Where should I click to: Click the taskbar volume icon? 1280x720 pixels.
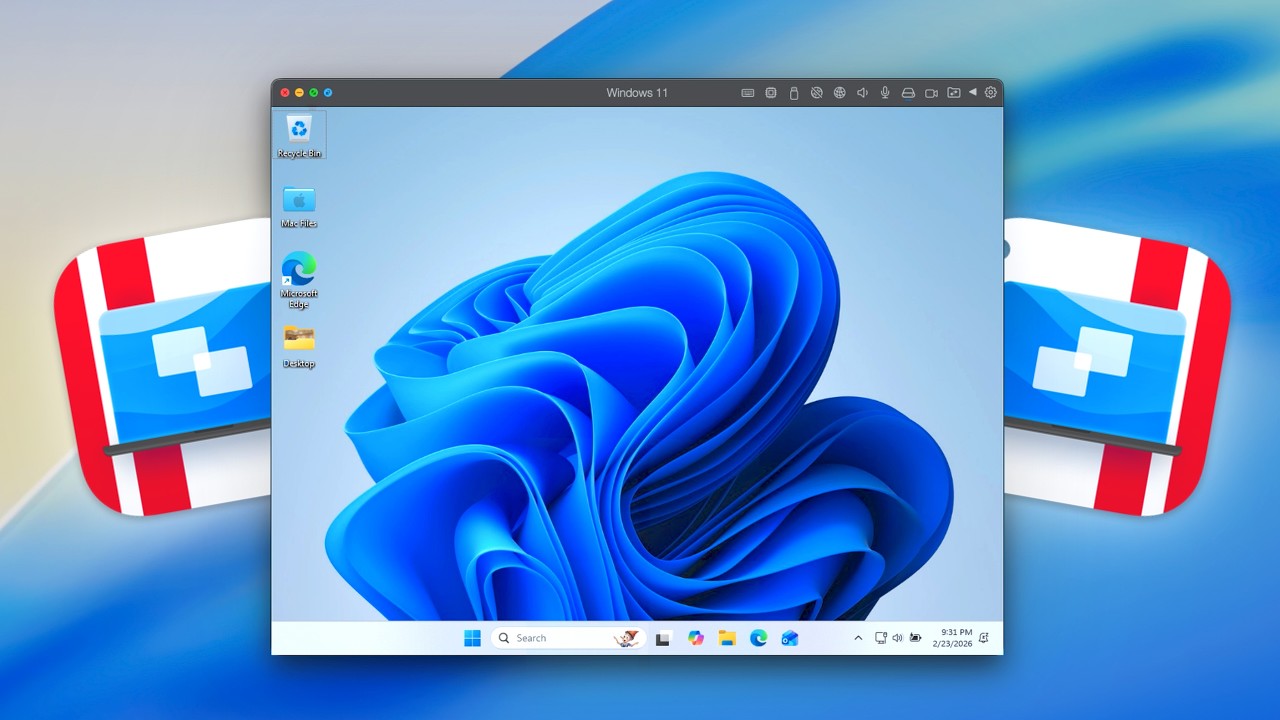[x=897, y=638]
